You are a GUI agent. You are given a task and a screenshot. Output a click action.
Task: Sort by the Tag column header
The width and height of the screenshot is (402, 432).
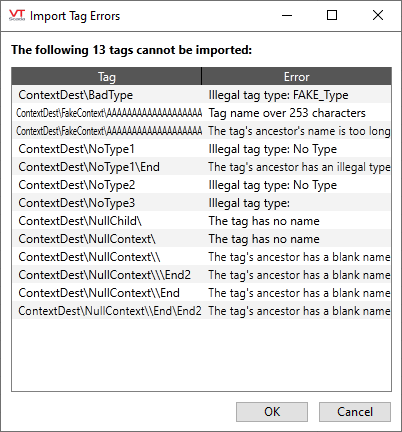point(106,77)
